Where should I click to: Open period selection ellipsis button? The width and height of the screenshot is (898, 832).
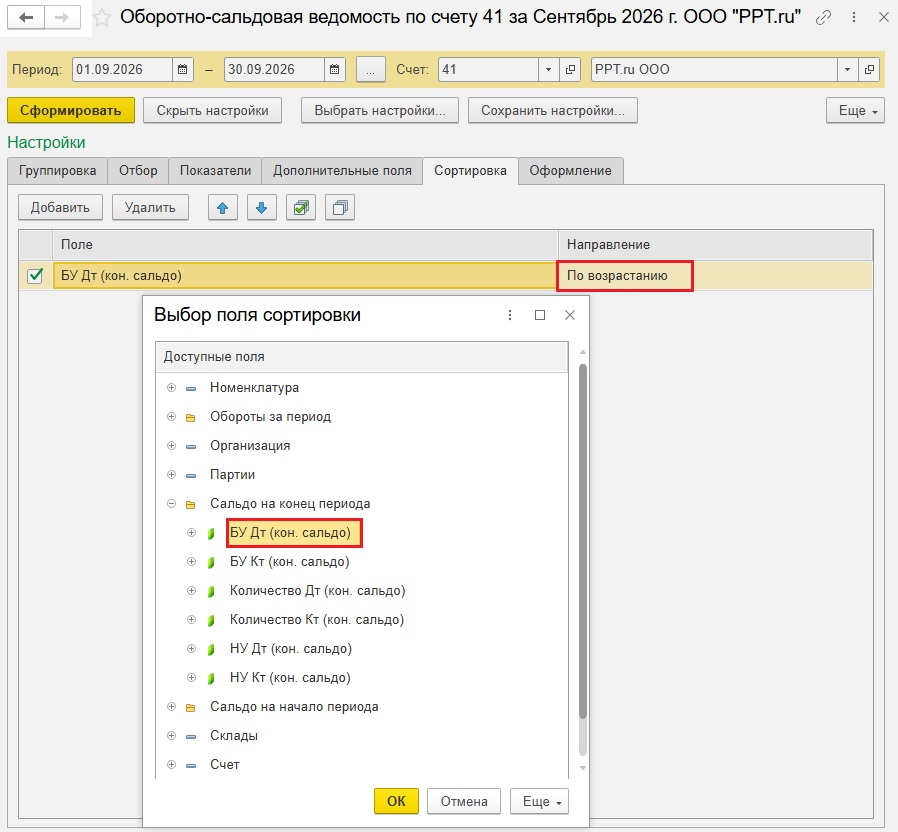[x=371, y=69]
